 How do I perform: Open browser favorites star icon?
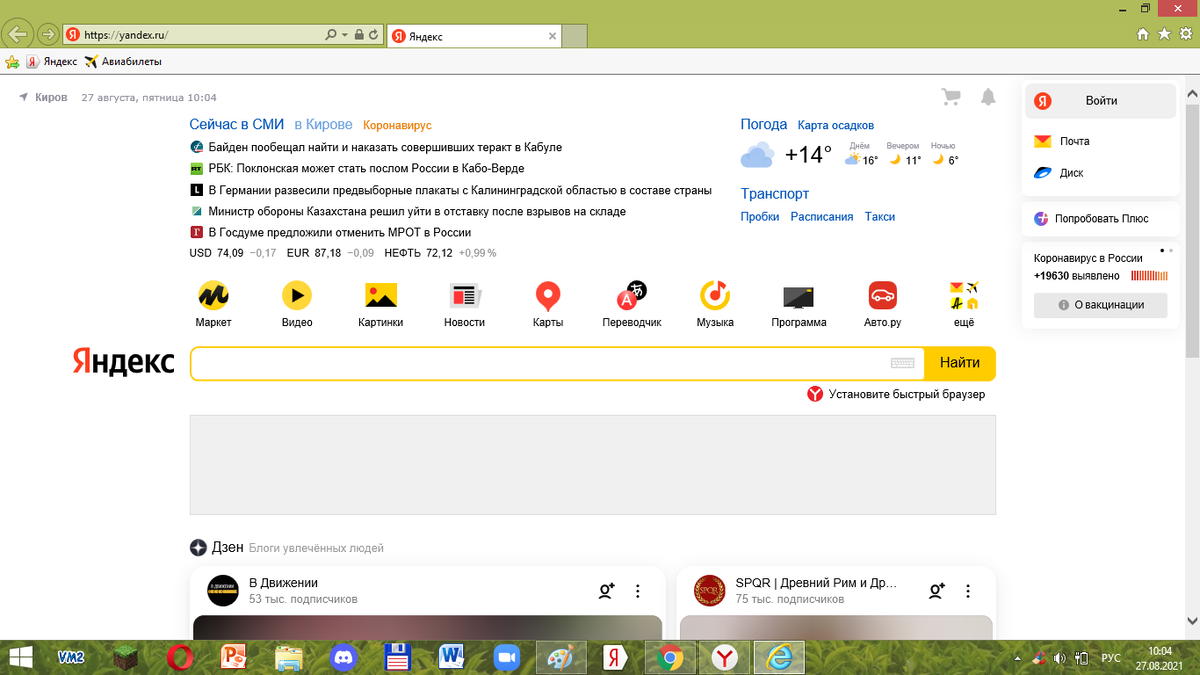(x=1164, y=34)
